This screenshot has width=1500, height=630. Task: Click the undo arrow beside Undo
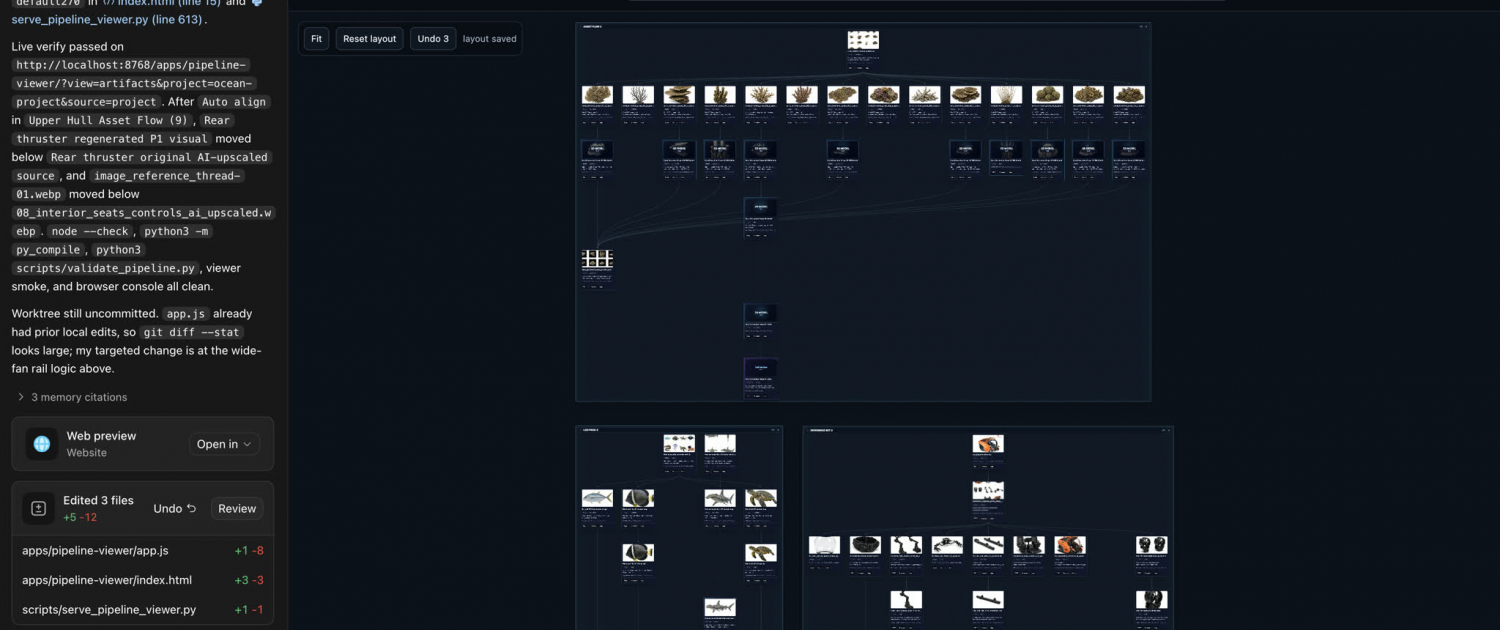(x=191, y=509)
